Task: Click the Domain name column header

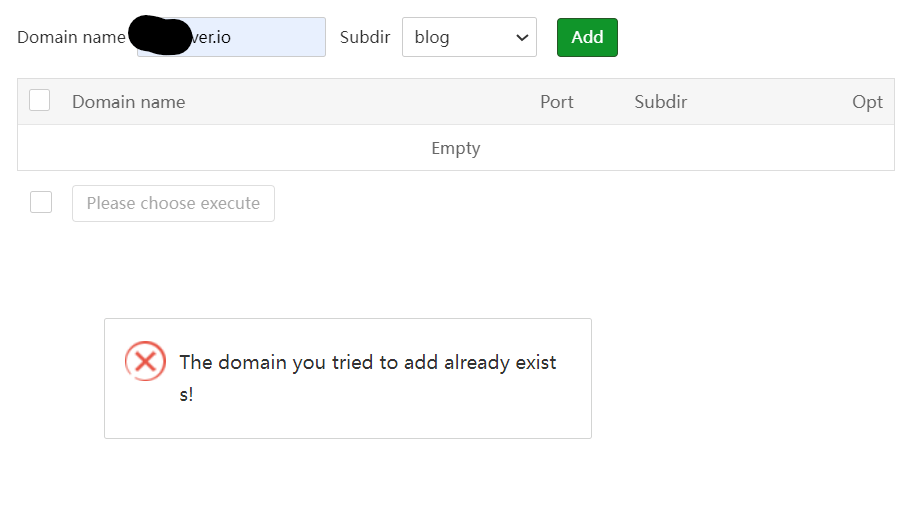Action: tap(128, 102)
